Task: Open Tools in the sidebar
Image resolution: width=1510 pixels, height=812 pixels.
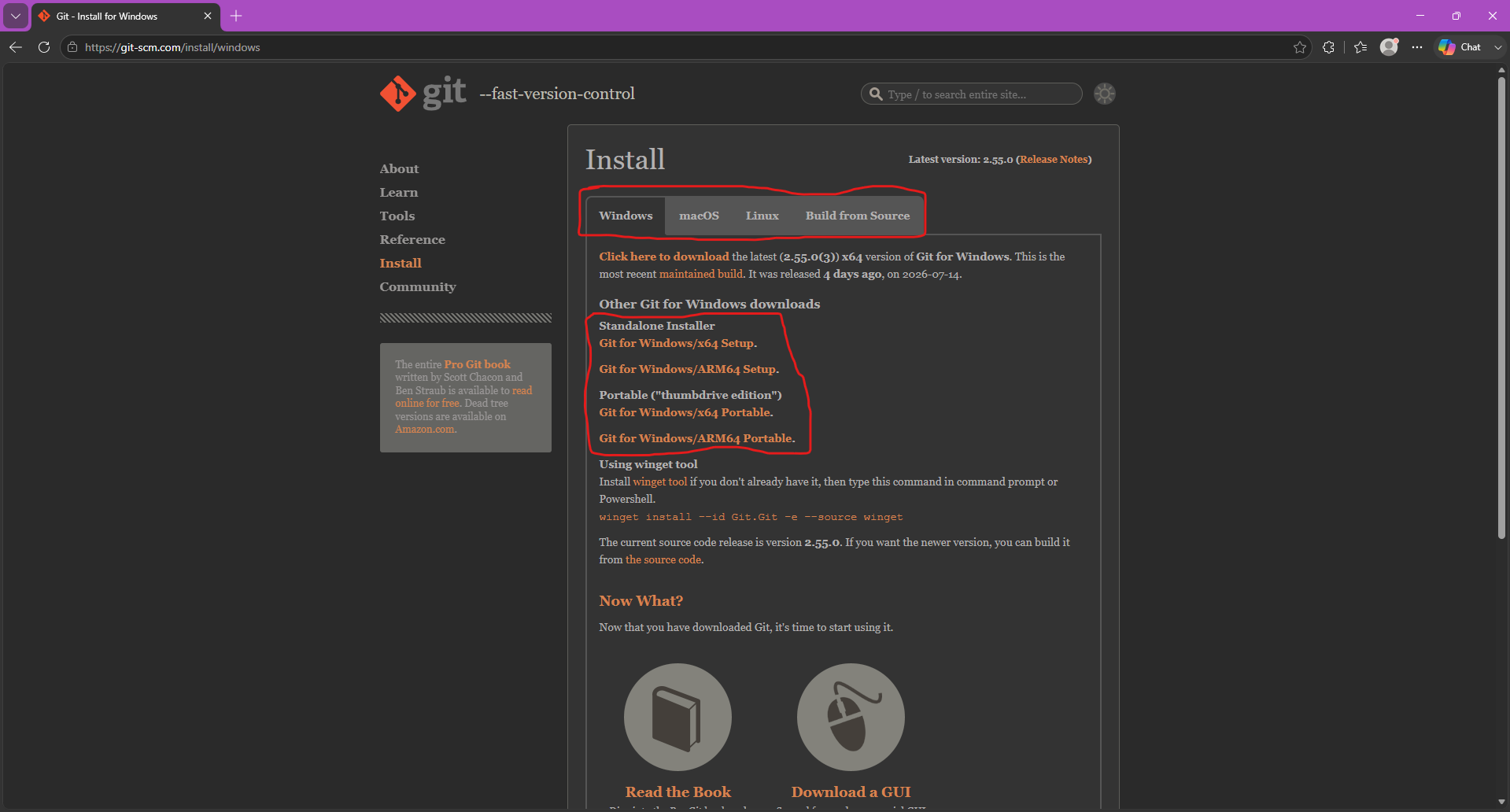Action: [397, 216]
